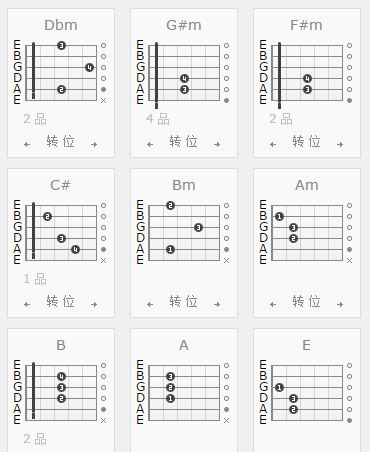The width and height of the screenshot is (370, 452).
Task: Click finger 4 dot on Dbm G string
Action: (89, 67)
